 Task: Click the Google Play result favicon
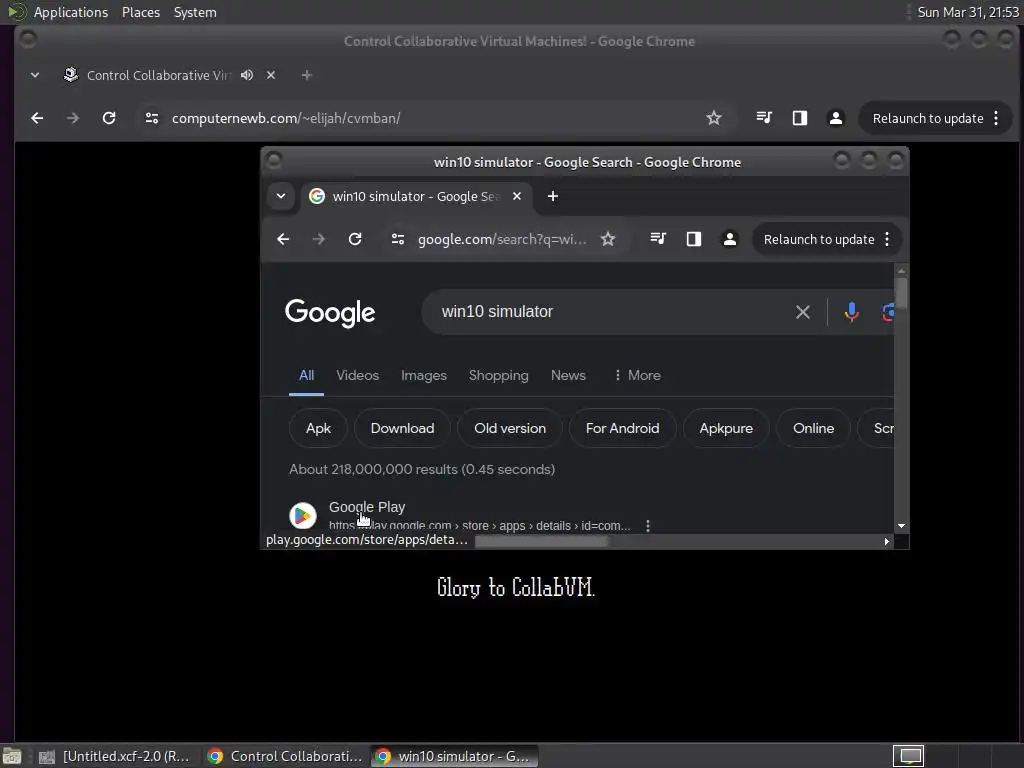click(x=303, y=515)
